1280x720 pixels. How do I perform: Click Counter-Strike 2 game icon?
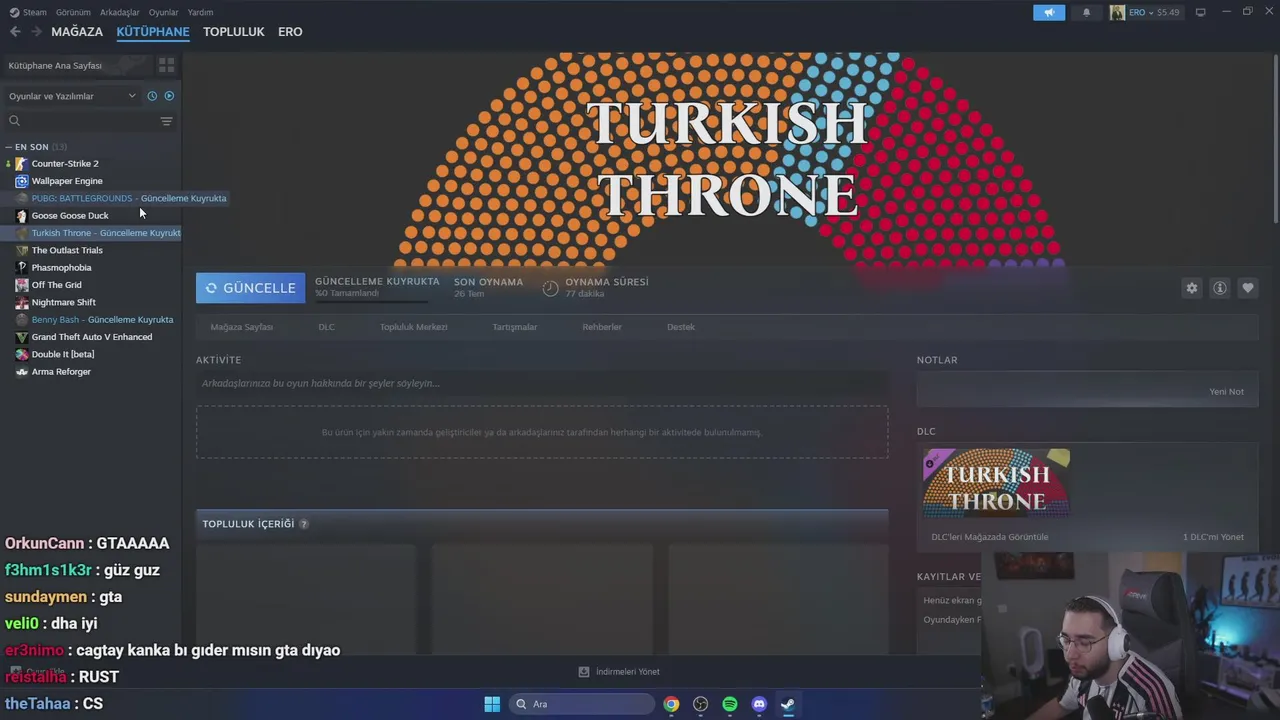click(21, 164)
